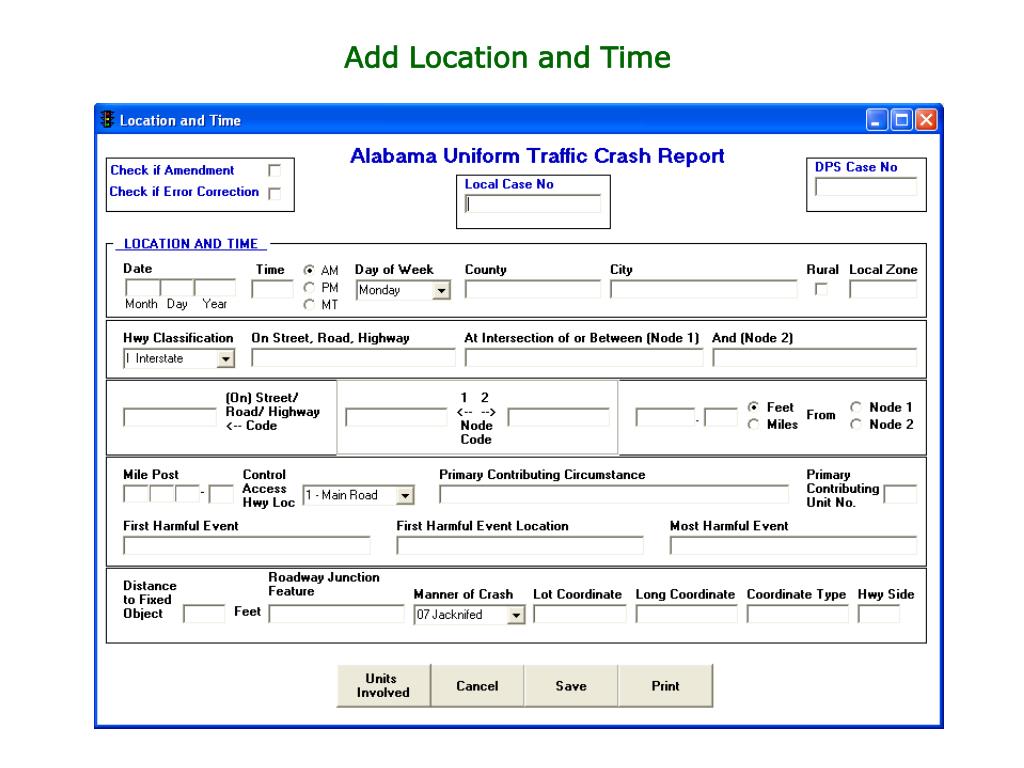Select the Node 1 radio button
The image size is (1024, 768).
[856, 407]
